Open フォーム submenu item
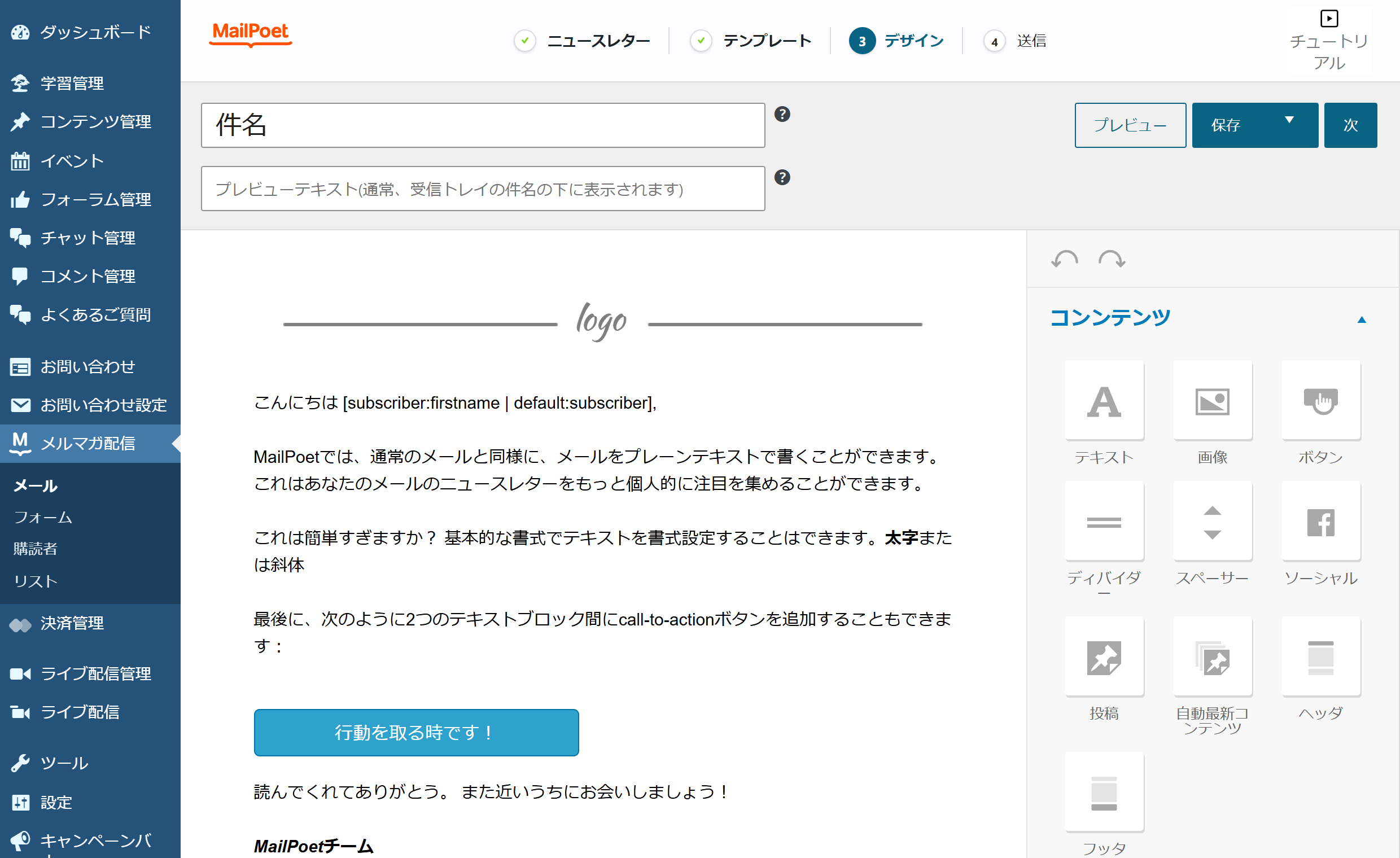 [43, 517]
